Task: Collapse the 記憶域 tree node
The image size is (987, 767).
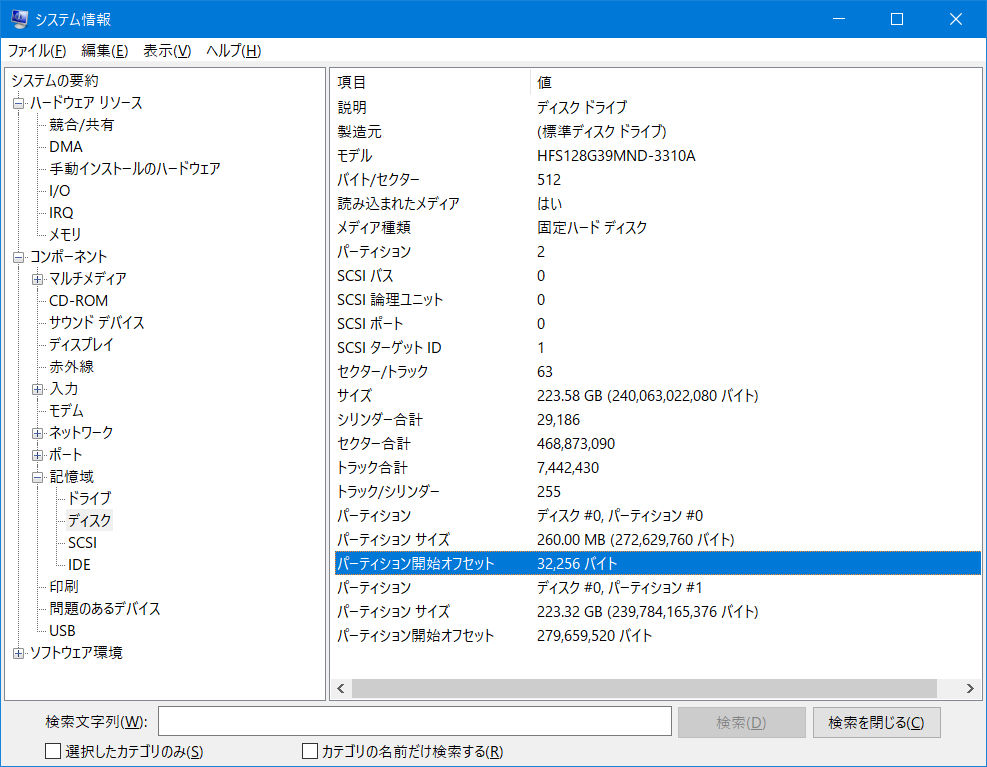Action: coord(38,477)
